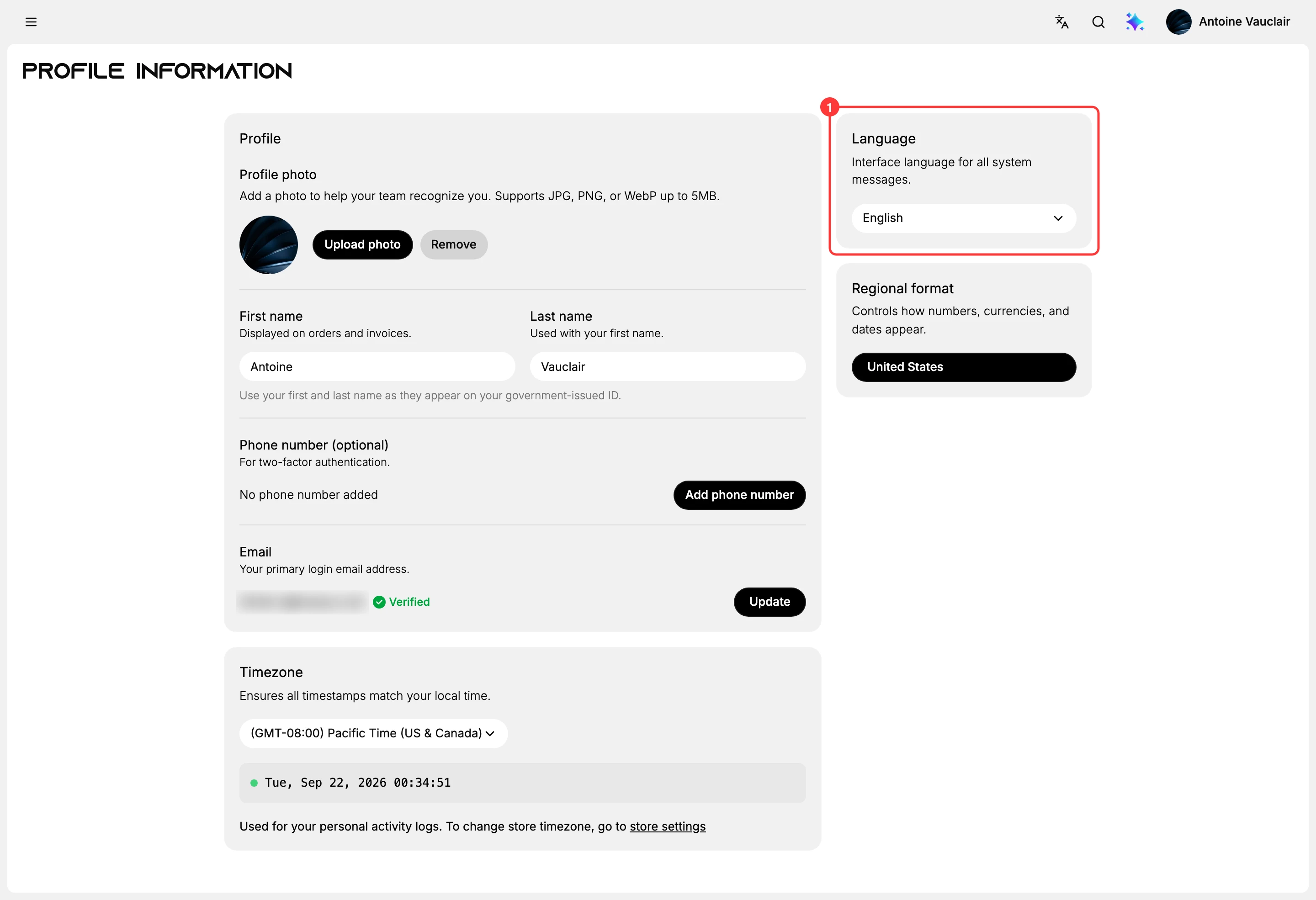This screenshot has width=1316, height=900.
Task: Open the United States regional format selector
Action: pyautogui.click(x=963, y=367)
